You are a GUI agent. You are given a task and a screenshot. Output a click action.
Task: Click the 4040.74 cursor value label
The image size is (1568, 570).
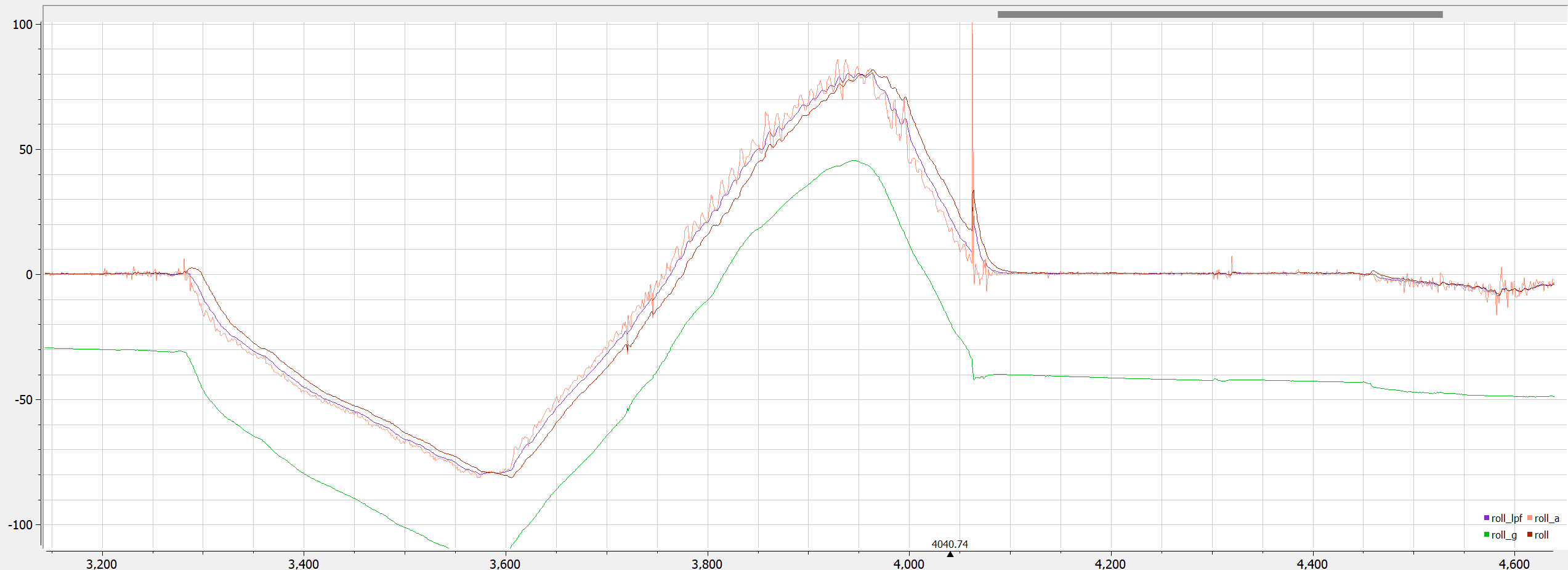coord(950,544)
